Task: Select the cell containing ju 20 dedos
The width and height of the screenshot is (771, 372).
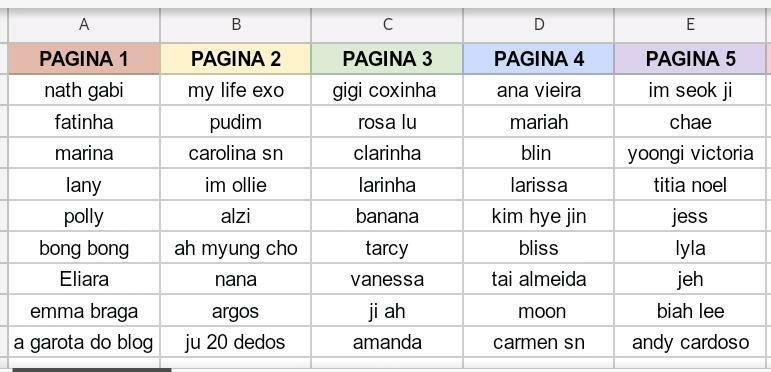Action: pos(236,342)
